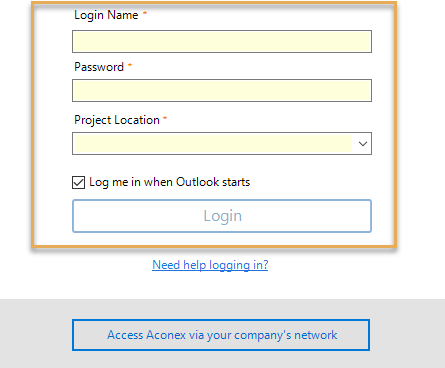Image resolution: width=445 pixels, height=368 pixels.
Task: Click the required asterisk beside Project Location
Action: (165, 118)
